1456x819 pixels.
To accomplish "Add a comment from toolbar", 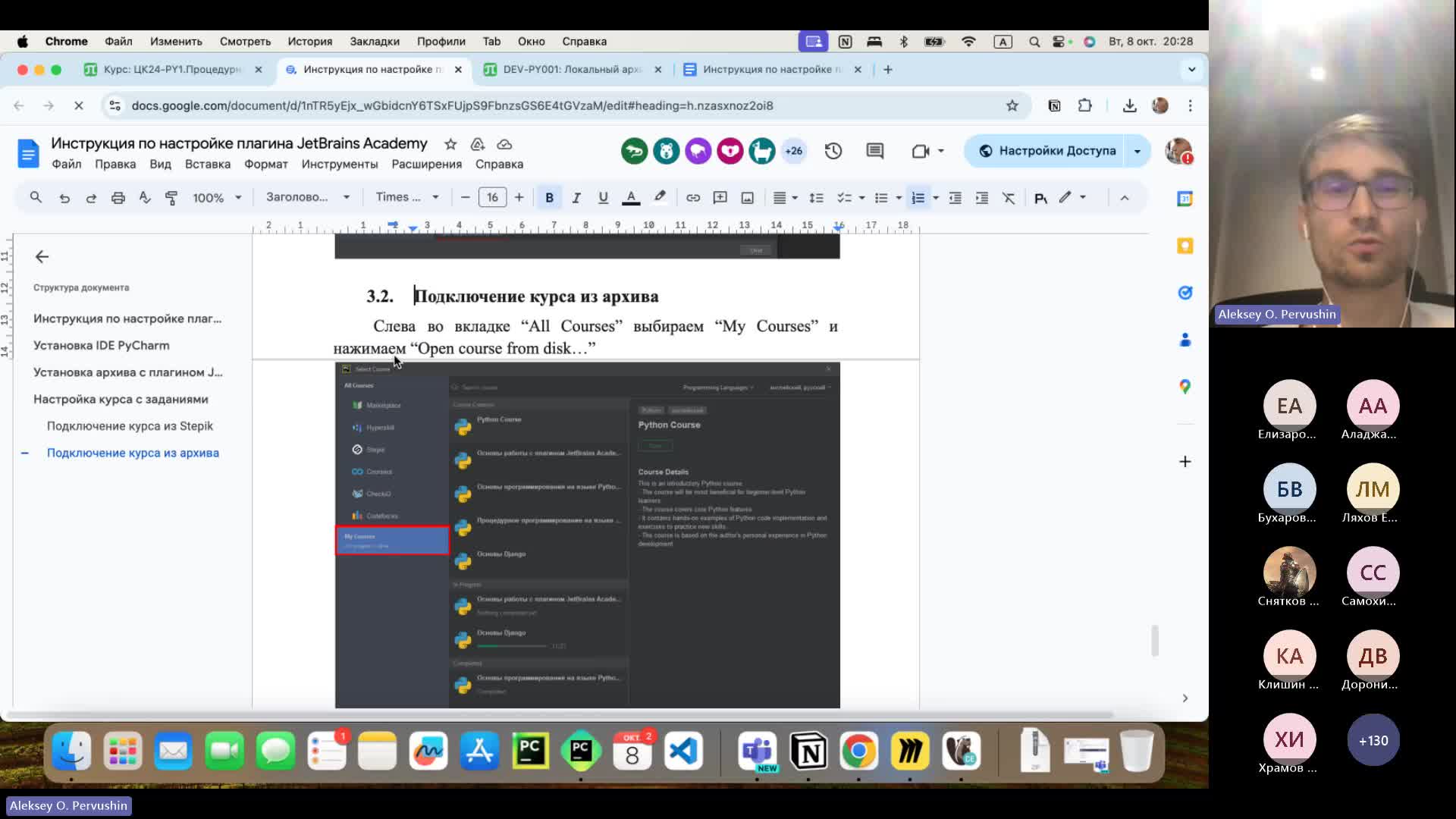I will pos(720,198).
